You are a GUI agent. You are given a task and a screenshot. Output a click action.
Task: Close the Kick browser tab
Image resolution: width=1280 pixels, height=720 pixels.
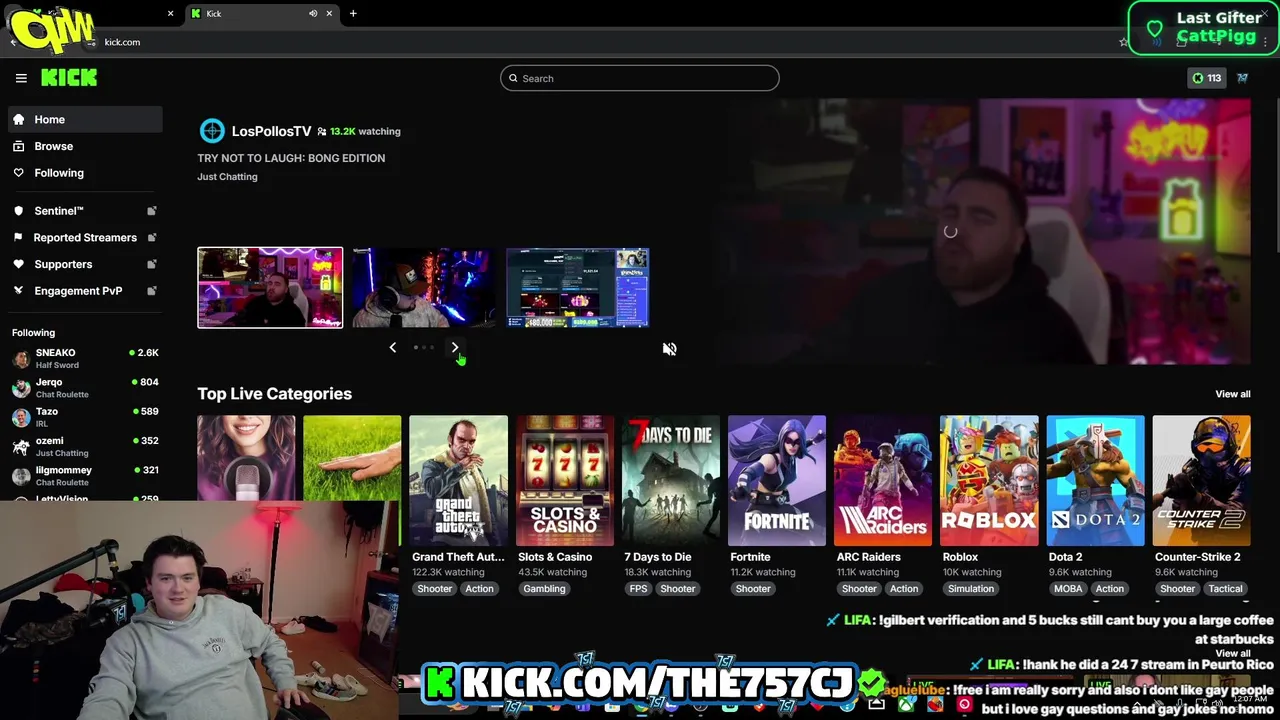click(x=330, y=14)
